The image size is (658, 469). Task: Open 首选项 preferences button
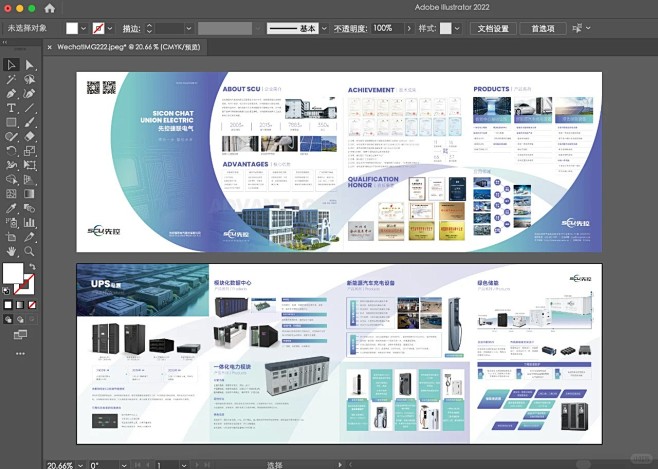pos(542,29)
